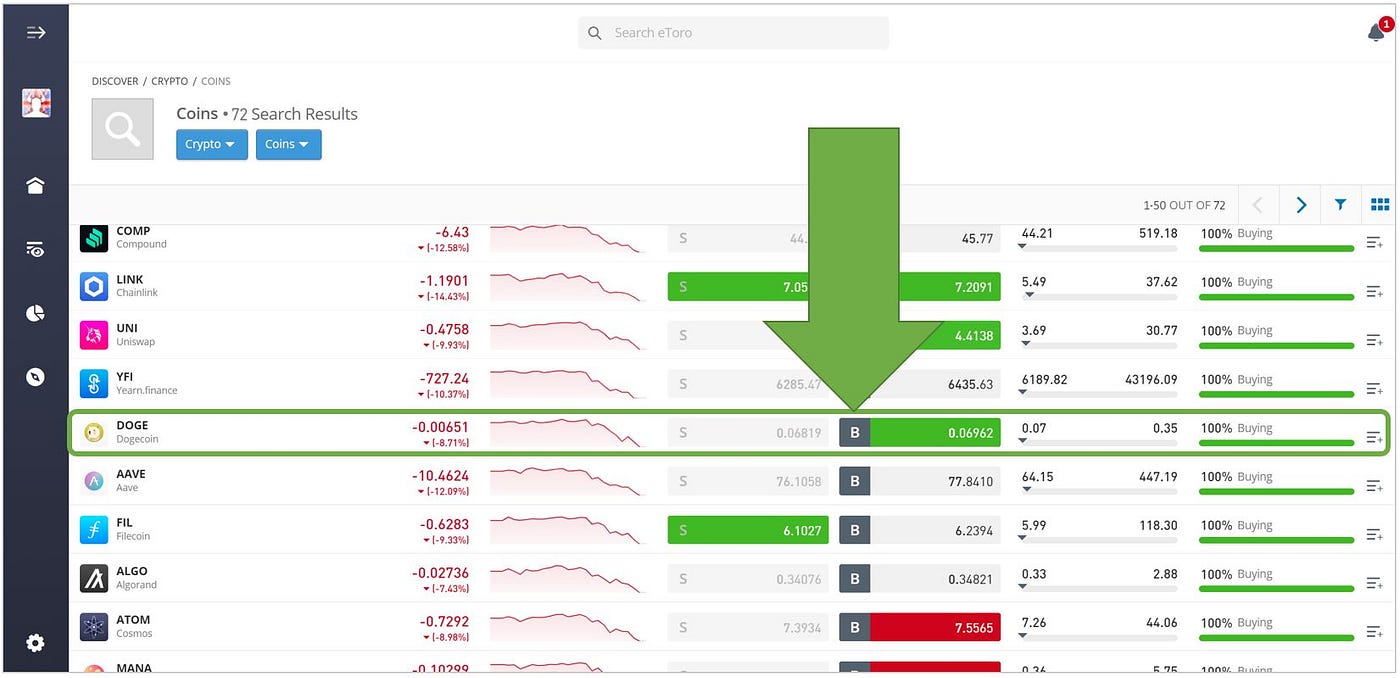Click Sell button for AAVE at 76.1058
Screen dimensions: 1400x678
(x=748, y=481)
